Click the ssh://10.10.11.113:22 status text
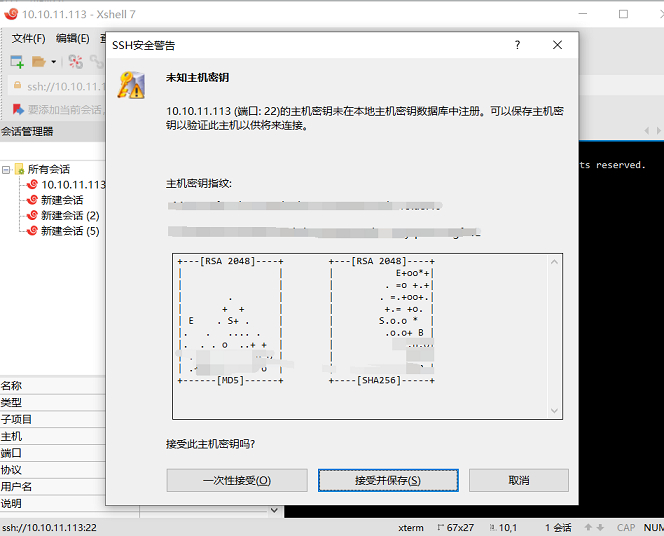Screen dimensions: 664x536 pyautogui.click(x=49, y=528)
